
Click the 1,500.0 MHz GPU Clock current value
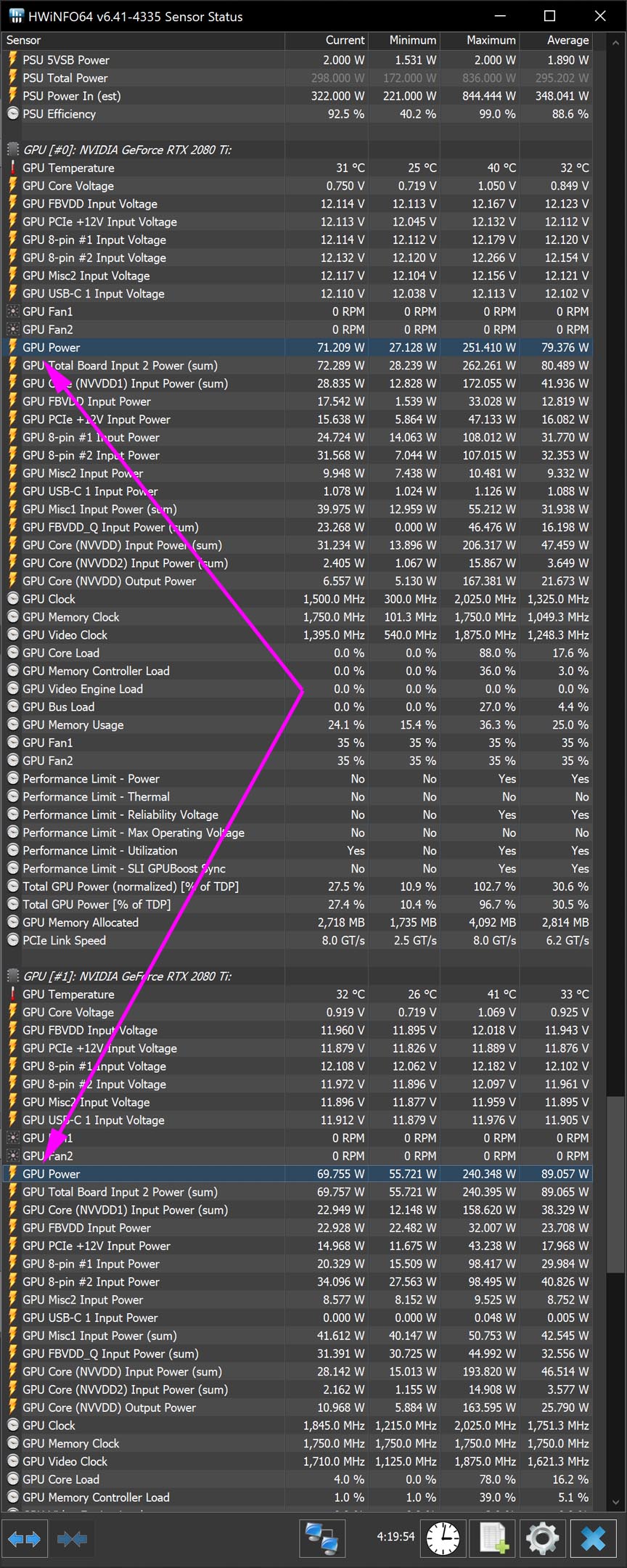pyautogui.click(x=334, y=599)
